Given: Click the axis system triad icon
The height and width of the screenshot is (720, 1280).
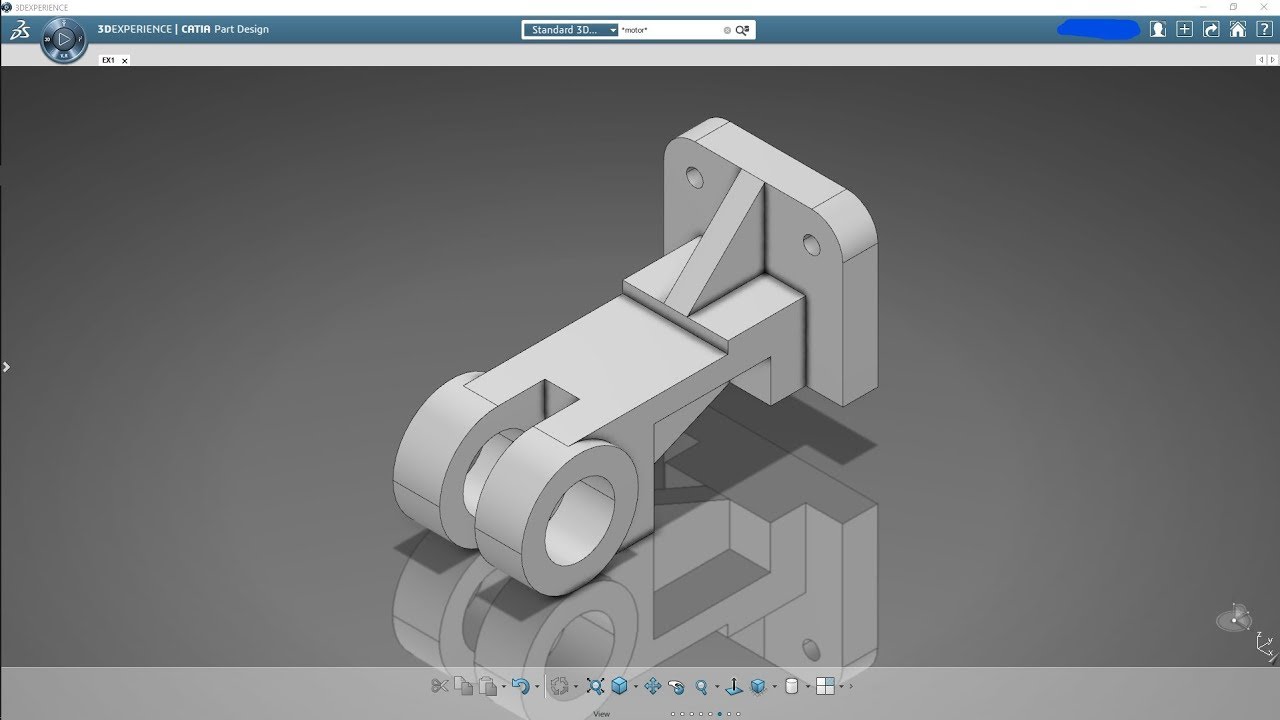Looking at the screenshot, I should (1265, 643).
